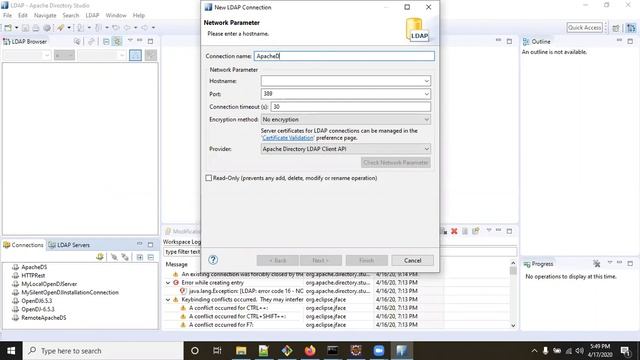The height and width of the screenshot is (360, 640).
Task: Open the Search menu
Action: pos(71,15)
